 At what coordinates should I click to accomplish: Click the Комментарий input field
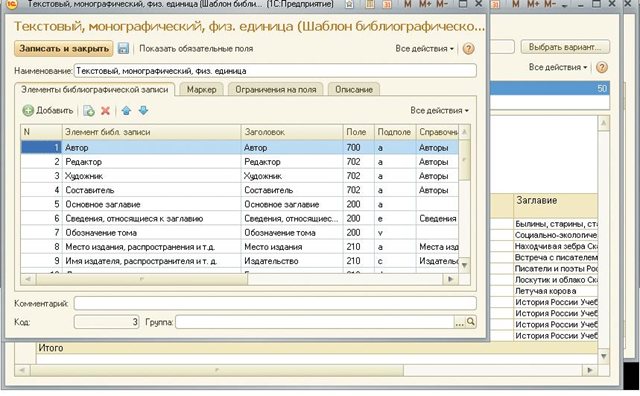coord(275,303)
